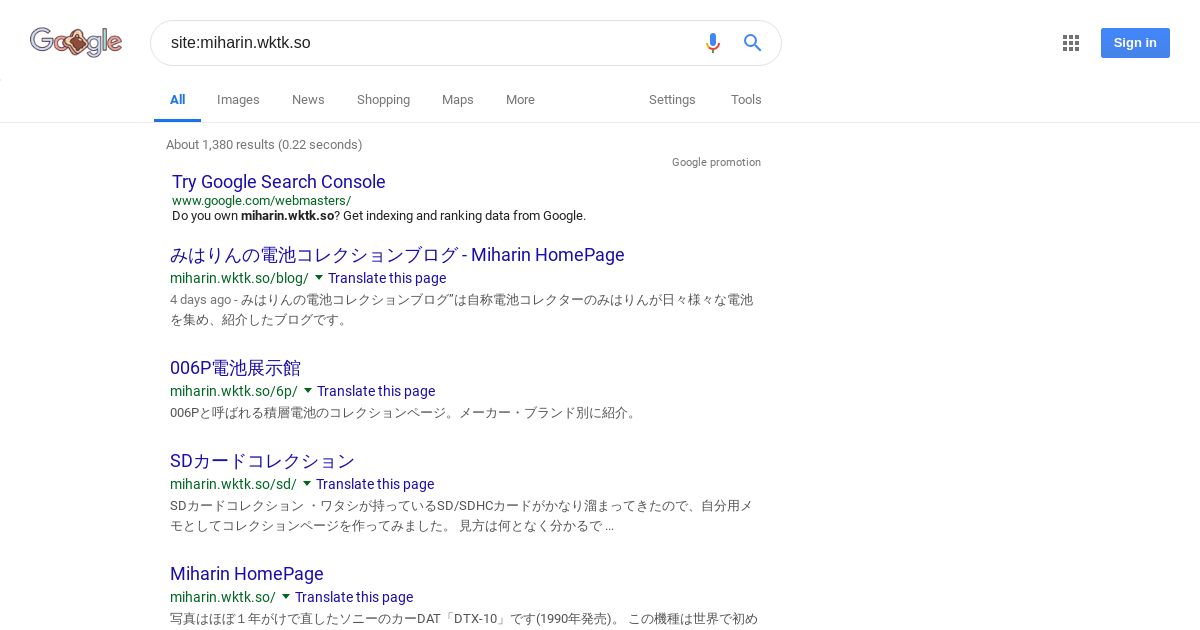Viewport: 1200px width, 630px height.
Task: Open the More search categories menu
Action: click(x=520, y=100)
